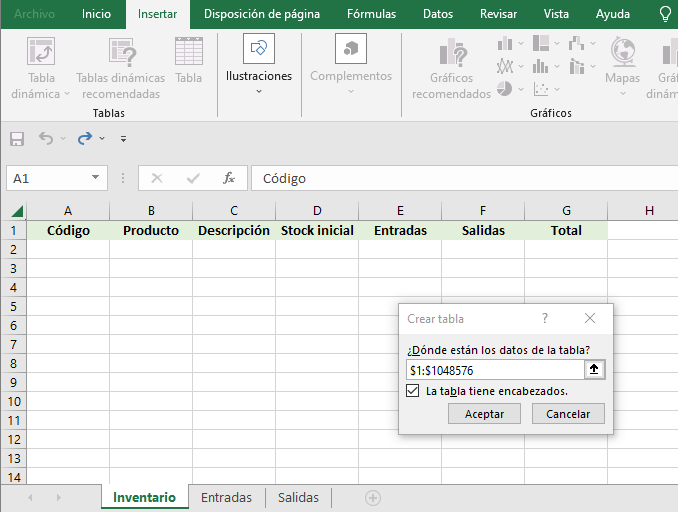
Task: Click the Redo arrow icon
Action: pos(85,138)
